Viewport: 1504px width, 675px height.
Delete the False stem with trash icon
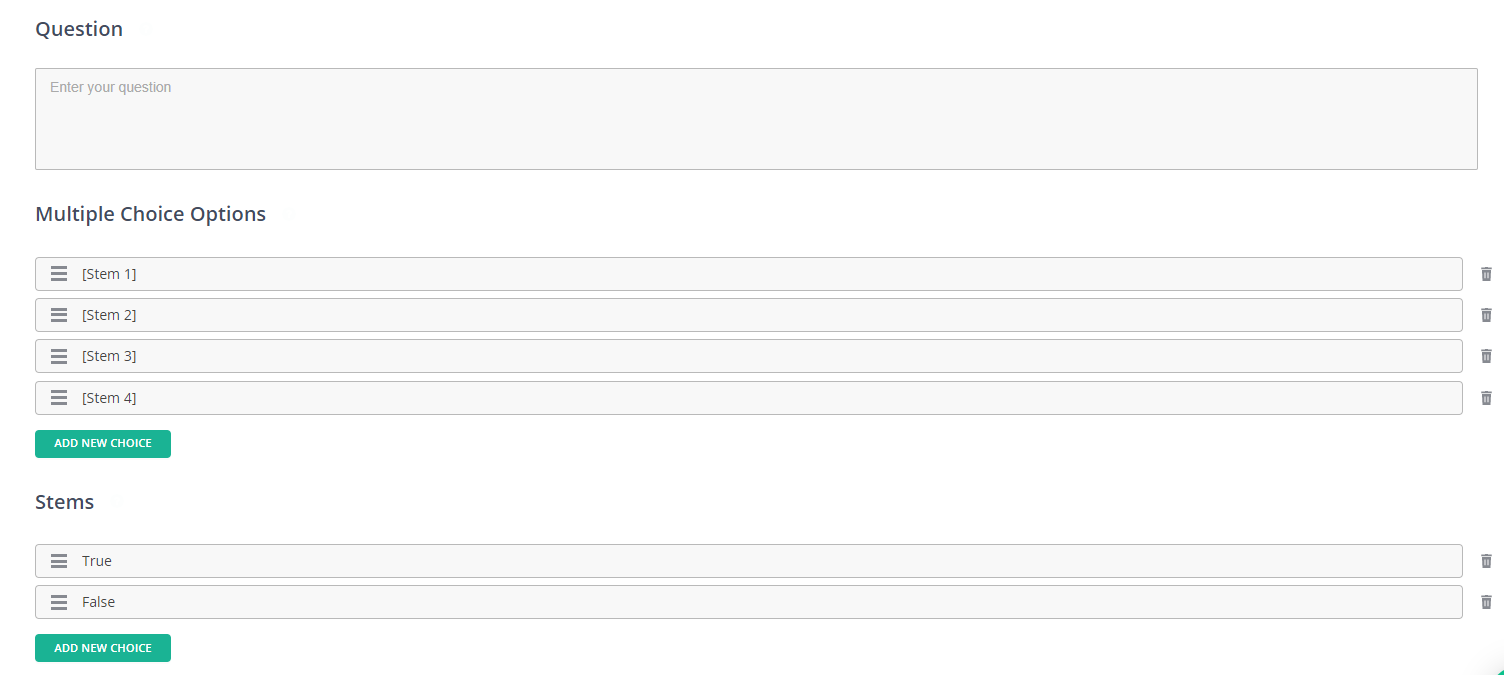[x=1486, y=602]
